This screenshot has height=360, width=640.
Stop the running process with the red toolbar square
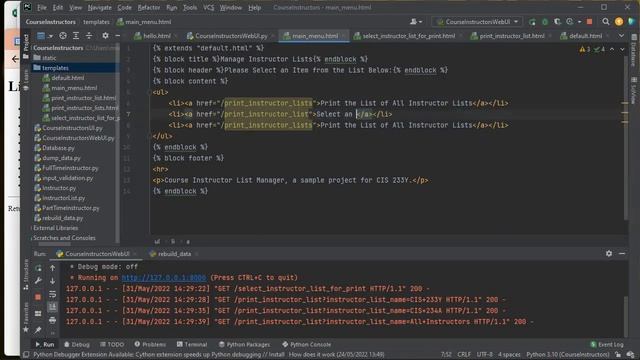[589, 22]
